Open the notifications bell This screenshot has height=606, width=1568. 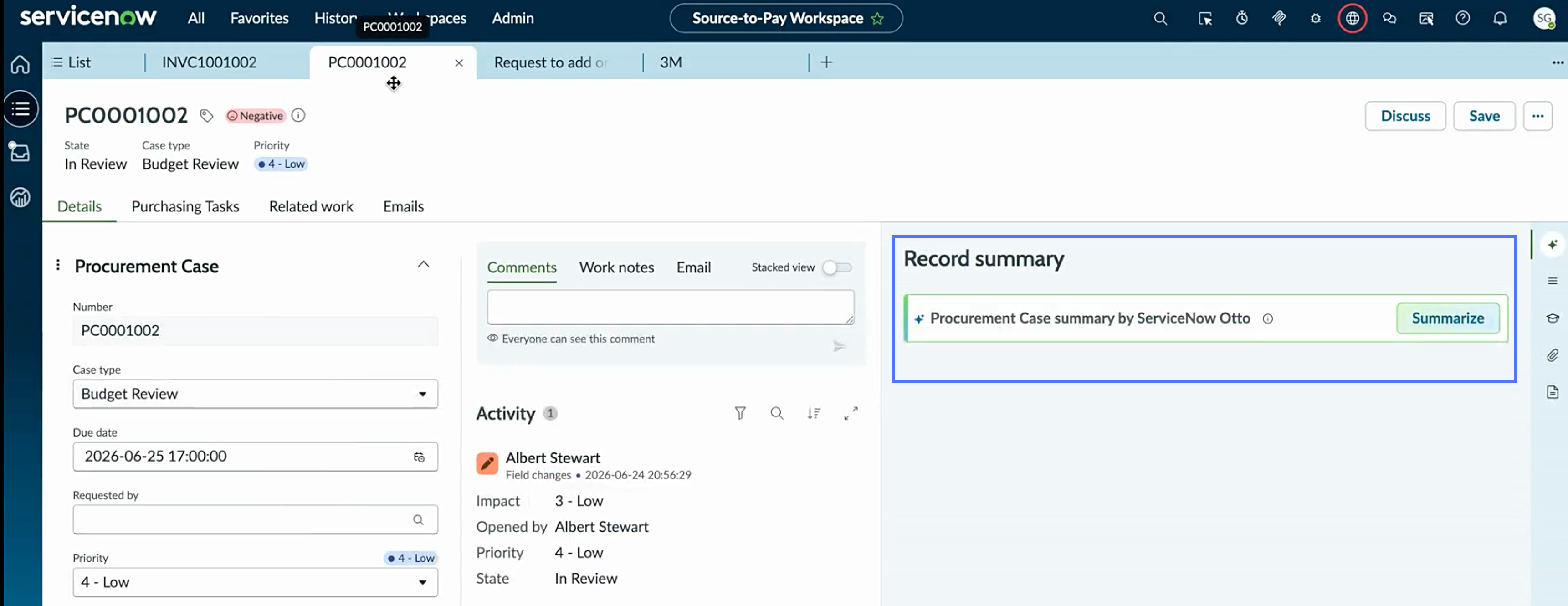[x=1500, y=18]
